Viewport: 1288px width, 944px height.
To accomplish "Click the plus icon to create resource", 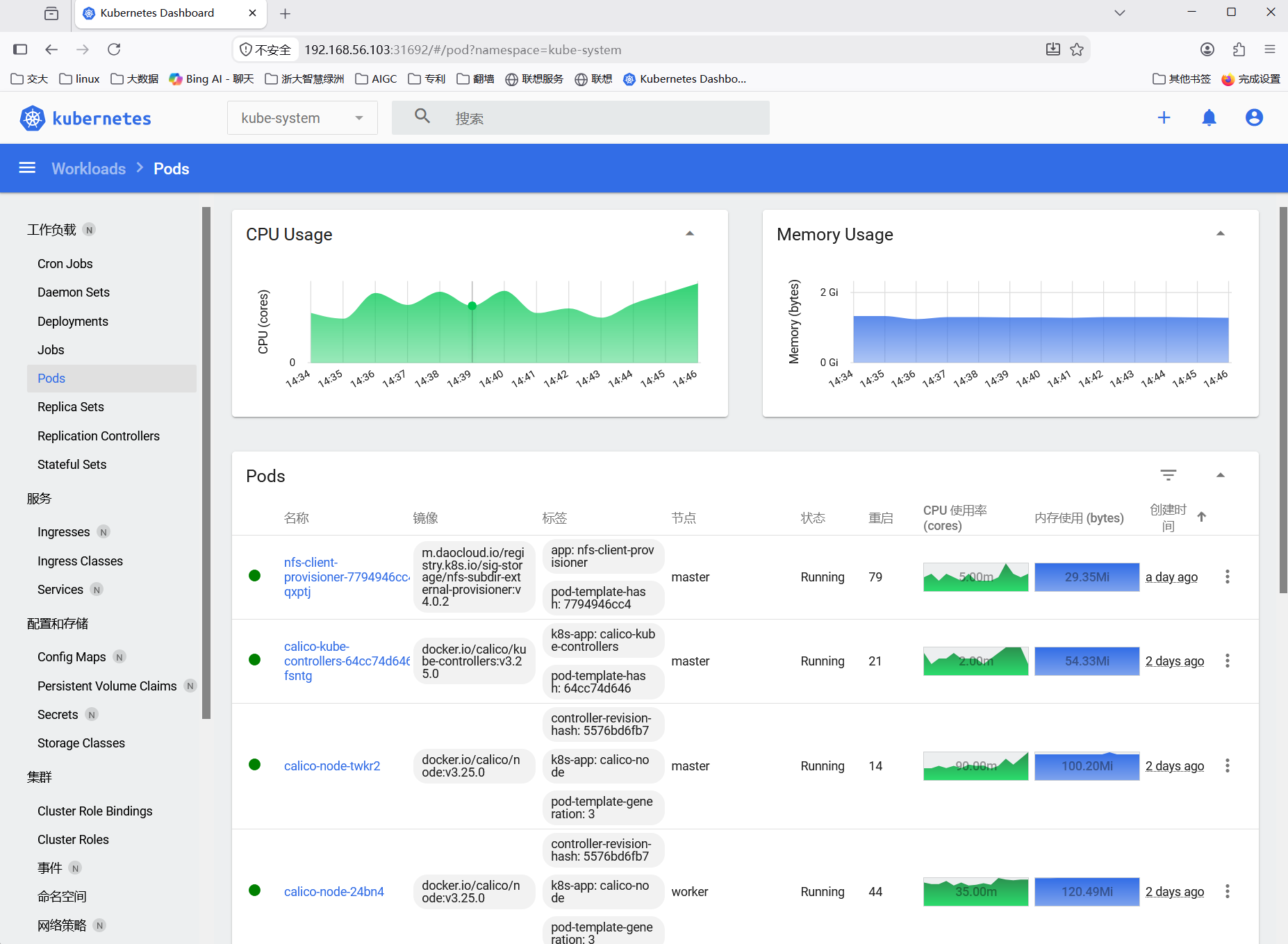I will point(1164,117).
